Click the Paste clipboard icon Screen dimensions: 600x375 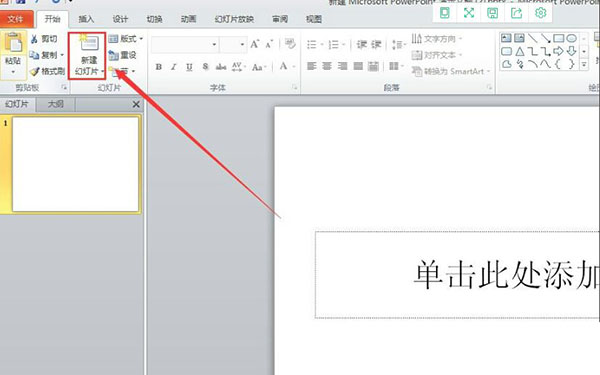13,43
